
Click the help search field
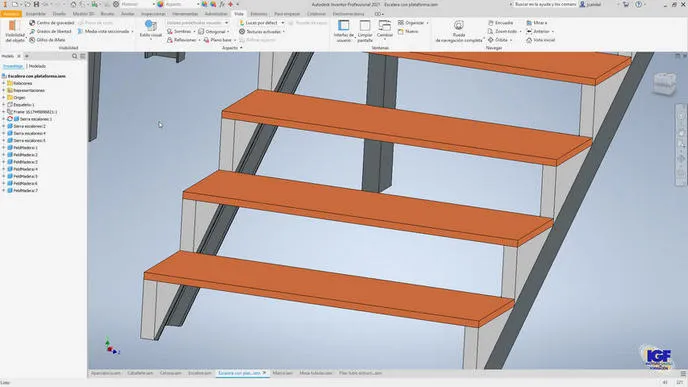tap(545, 4)
